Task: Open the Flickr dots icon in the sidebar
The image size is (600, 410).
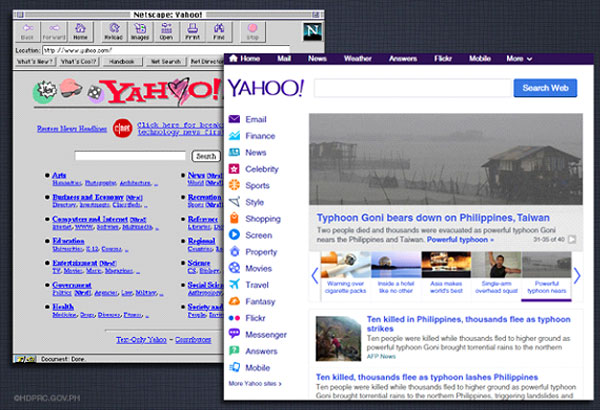Action: pos(234,318)
